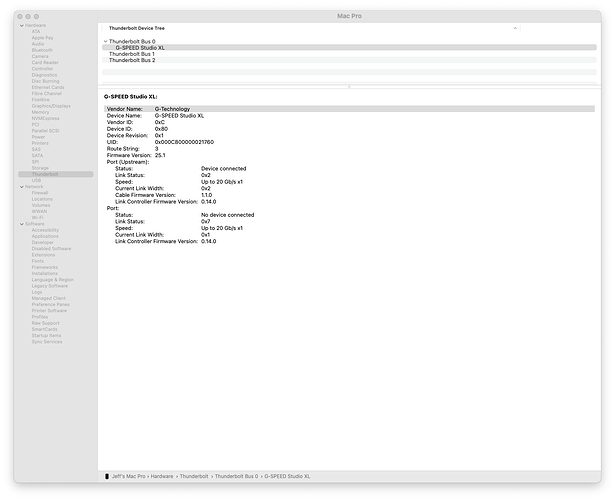Open Startup Items in sidebar
Viewport: 615px width, 500px height.
click(46, 336)
